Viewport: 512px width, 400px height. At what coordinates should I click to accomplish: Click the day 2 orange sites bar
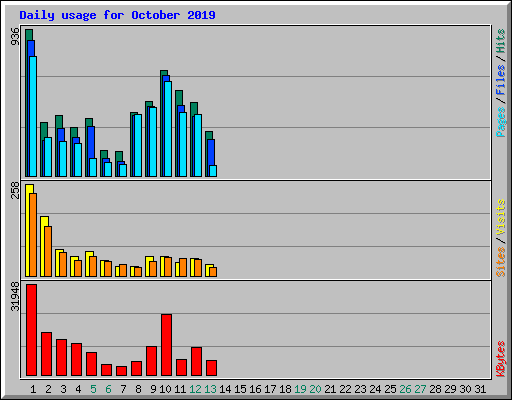48,251
